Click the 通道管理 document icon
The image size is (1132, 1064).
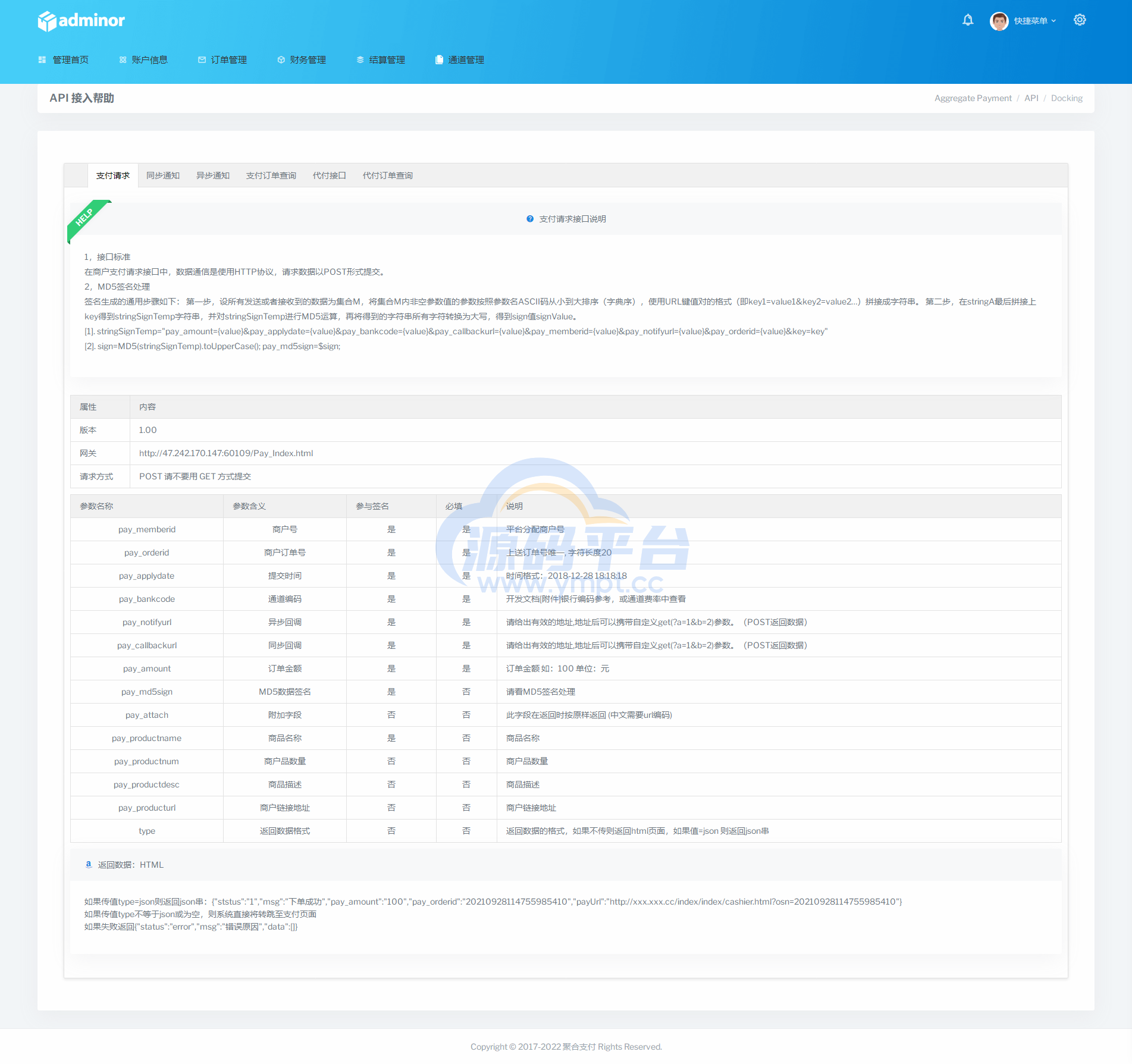440,60
